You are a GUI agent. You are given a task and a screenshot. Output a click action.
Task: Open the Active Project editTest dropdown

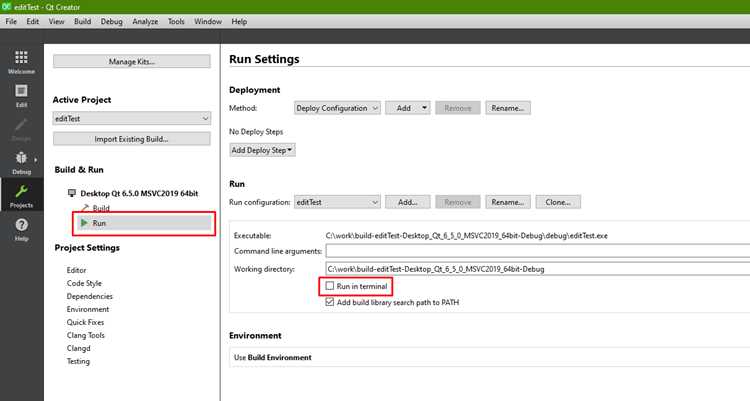[132, 118]
